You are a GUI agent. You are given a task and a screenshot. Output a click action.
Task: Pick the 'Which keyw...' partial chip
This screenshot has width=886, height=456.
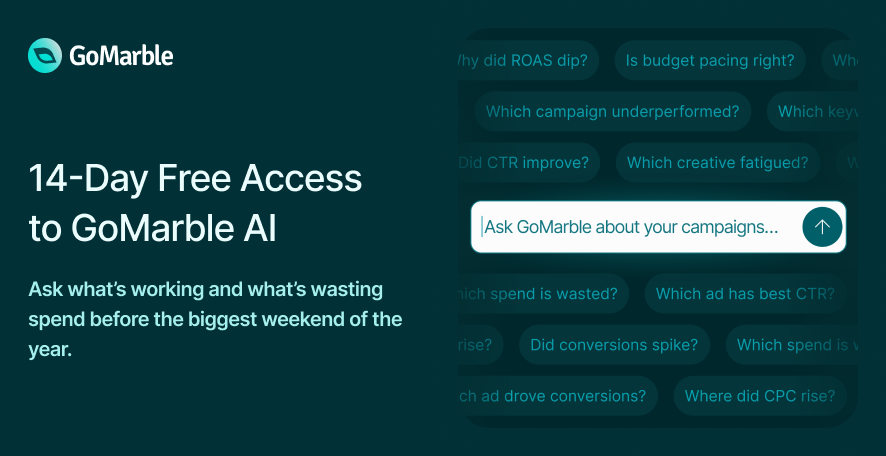813,111
